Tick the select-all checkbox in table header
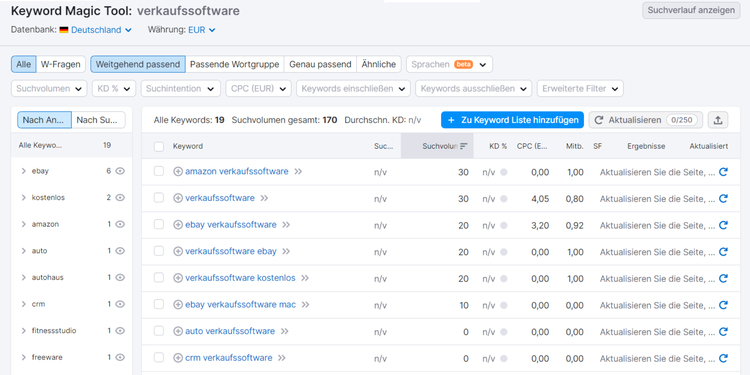750x375 pixels. coord(159,146)
